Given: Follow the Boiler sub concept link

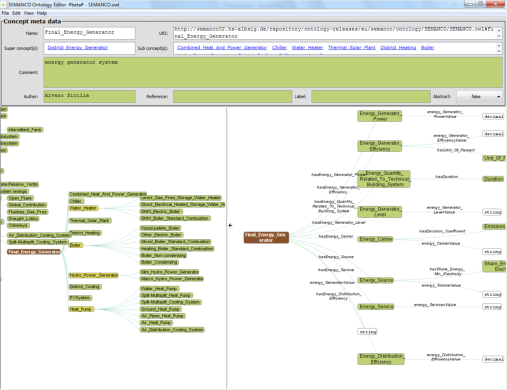Looking at the screenshot, I should [428, 48].
